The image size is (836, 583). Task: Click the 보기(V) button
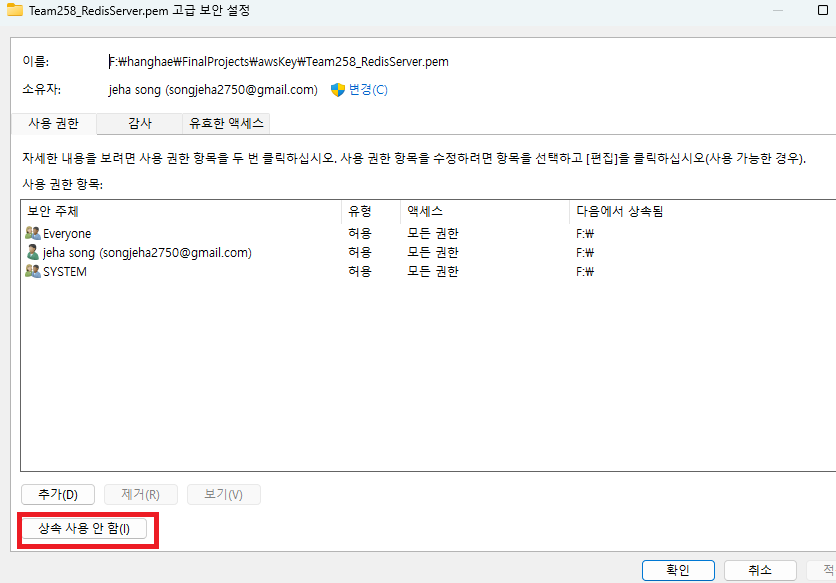pyautogui.click(x=224, y=494)
